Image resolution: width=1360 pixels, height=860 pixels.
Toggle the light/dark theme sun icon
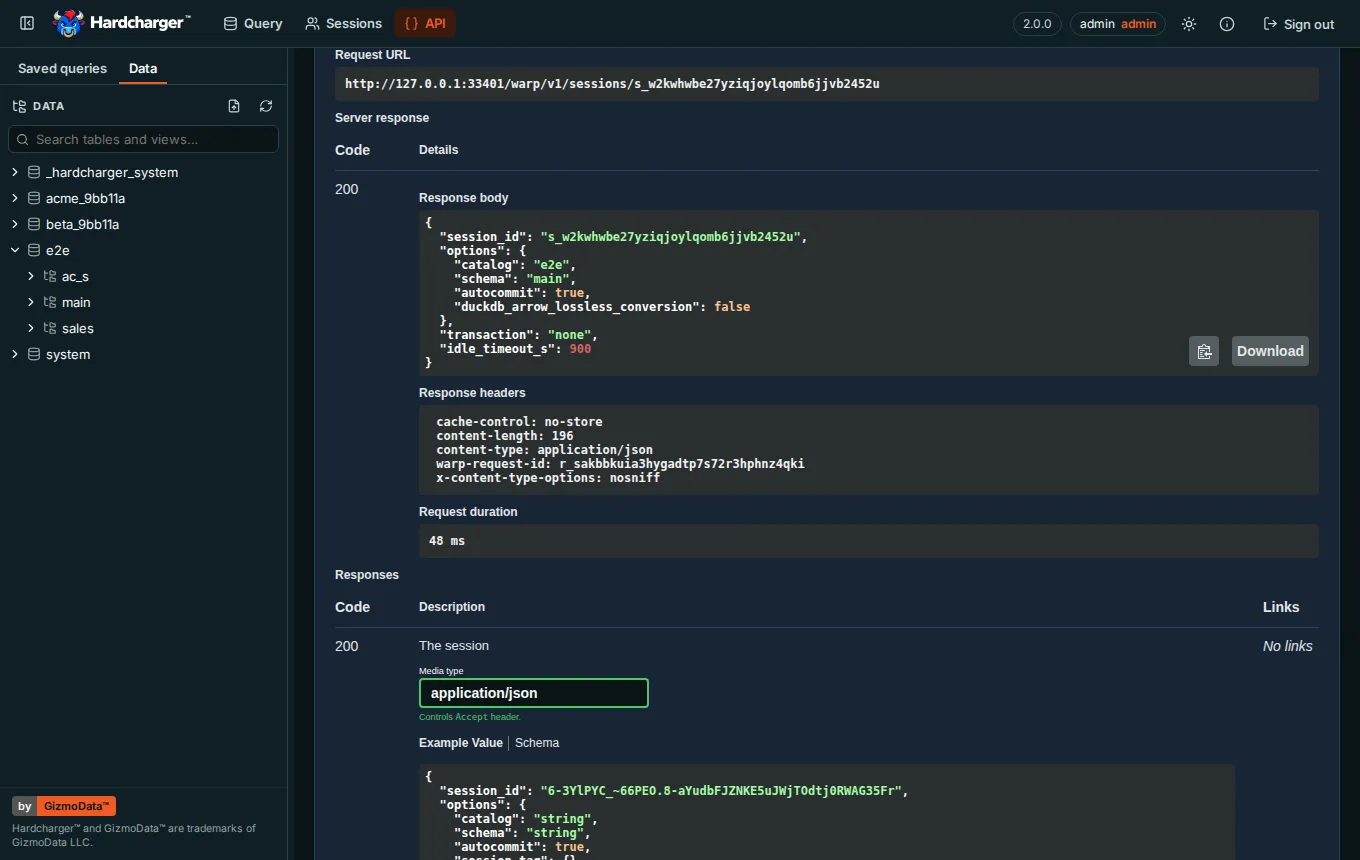coord(1189,24)
